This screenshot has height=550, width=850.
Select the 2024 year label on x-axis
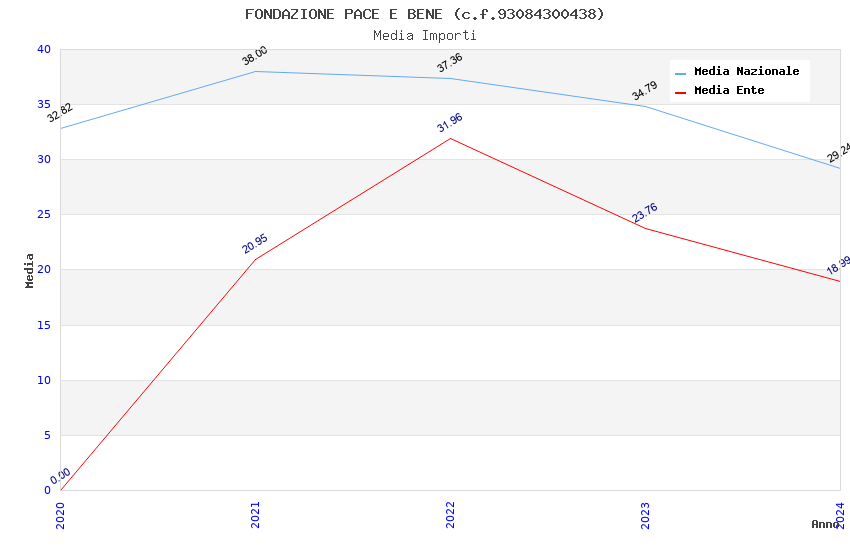840,514
